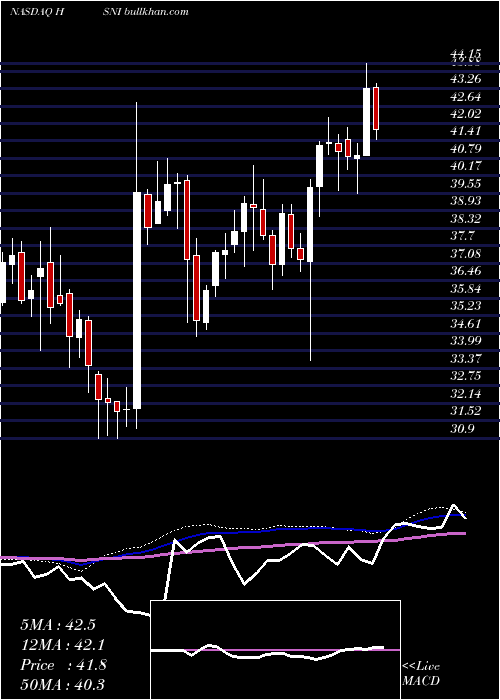The image size is (500, 700).
Task: Click the last red candlestick on the right
Action: tap(376, 108)
